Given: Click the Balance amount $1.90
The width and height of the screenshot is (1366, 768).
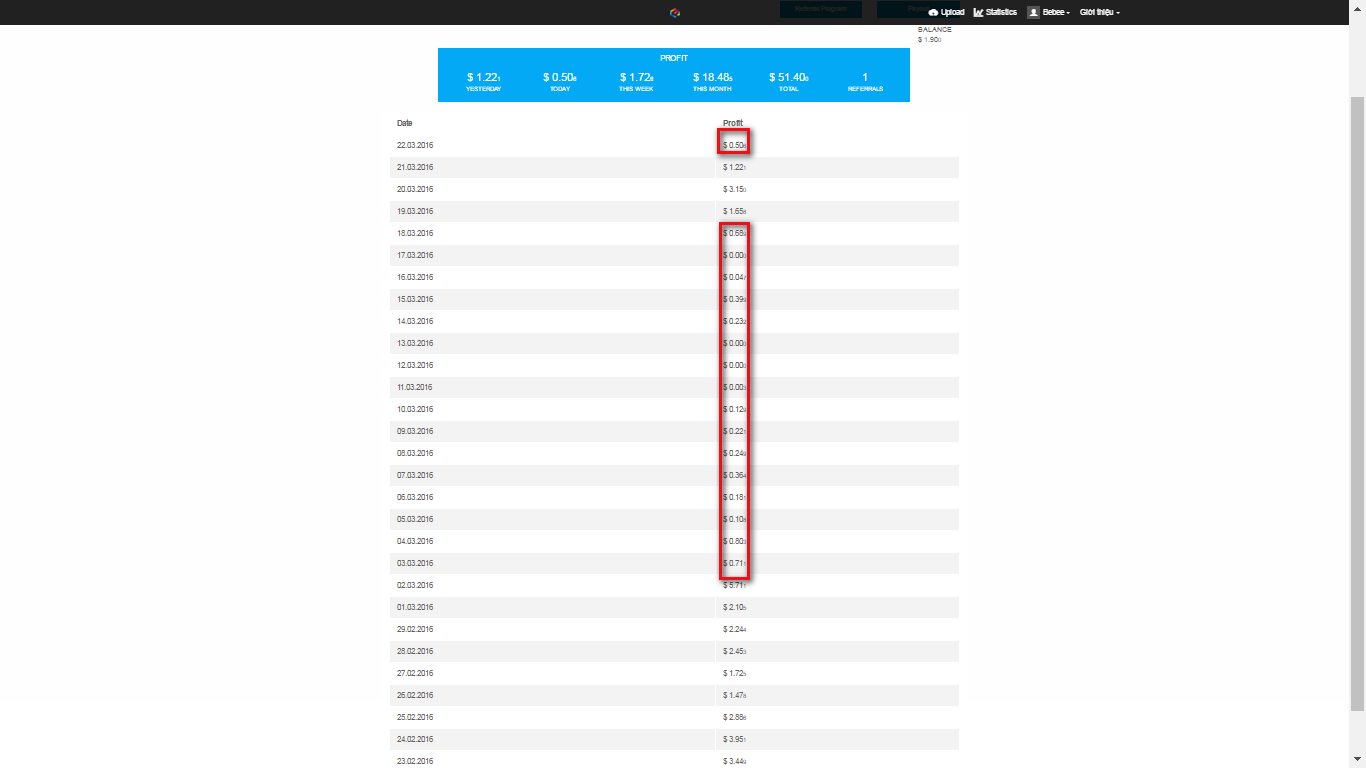Looking at the screenshot, I should coord(929,40).
